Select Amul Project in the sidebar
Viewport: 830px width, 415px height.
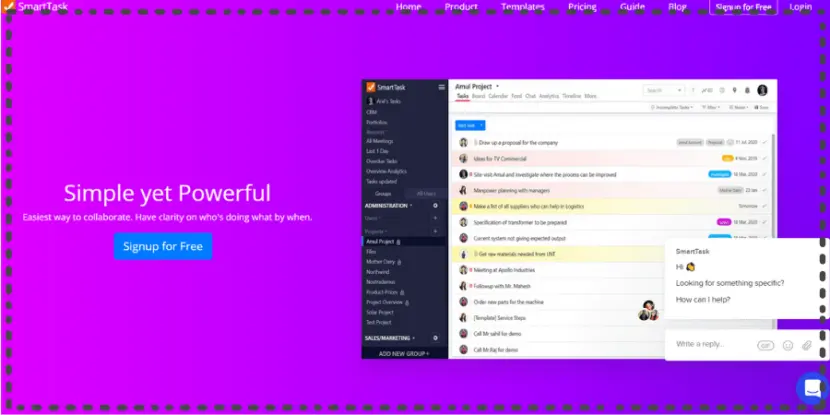click(x=404, y=241)
